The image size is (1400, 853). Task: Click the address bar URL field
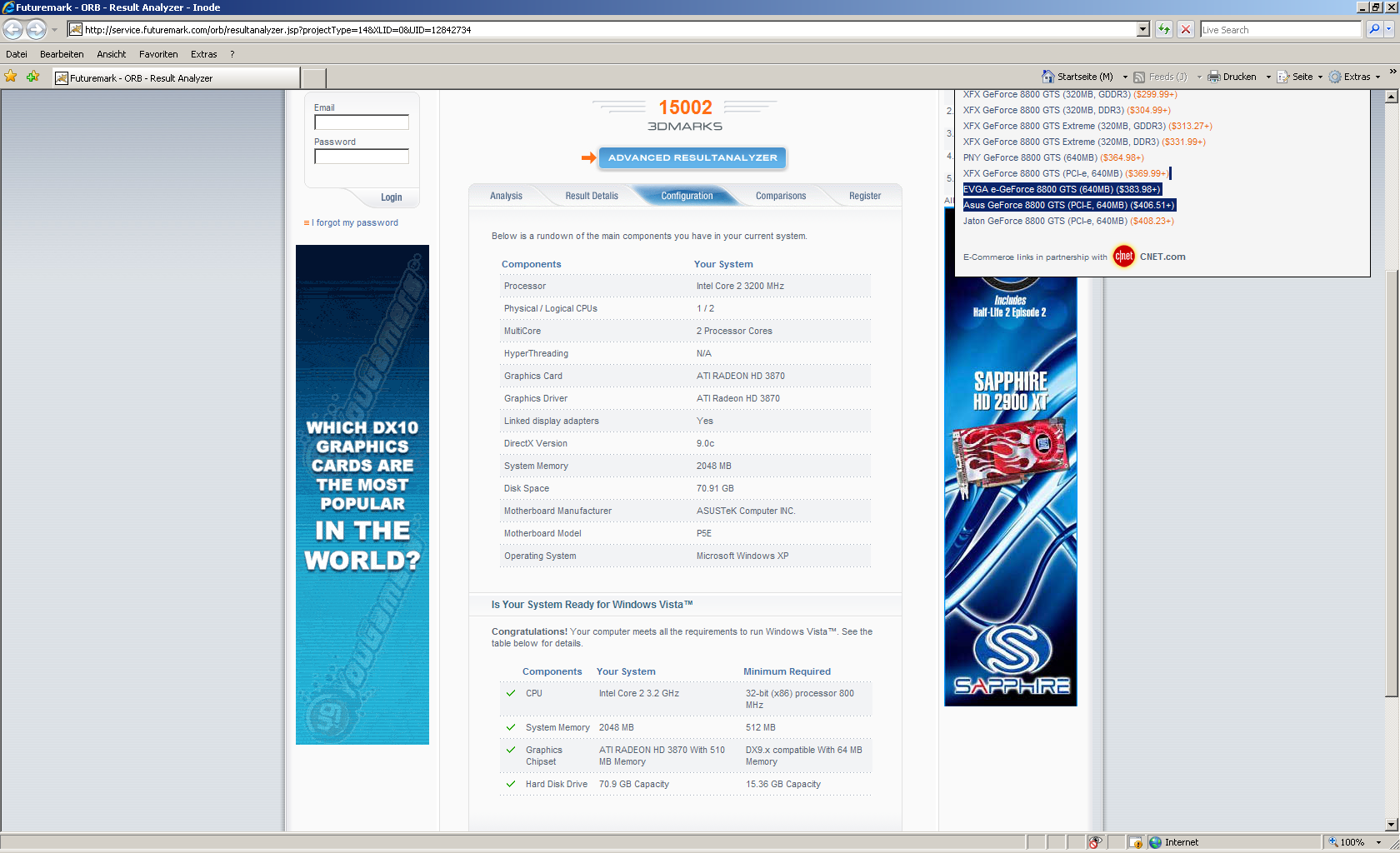point(608,29)
